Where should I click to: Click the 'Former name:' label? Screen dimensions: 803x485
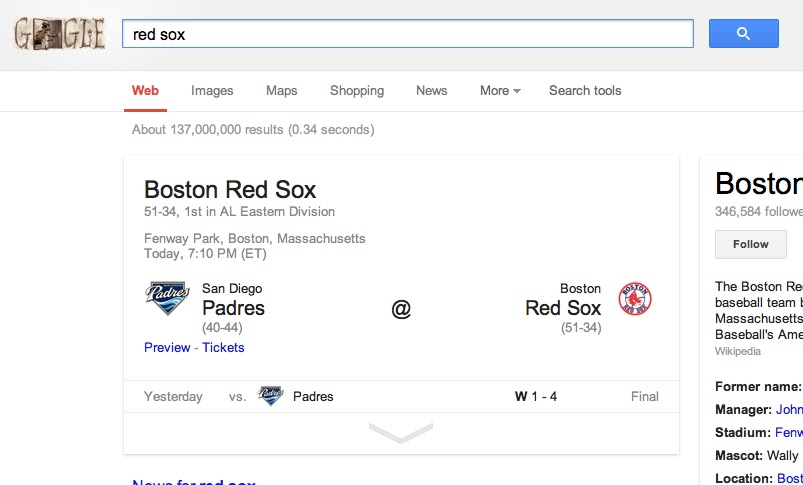coord(758,387)
